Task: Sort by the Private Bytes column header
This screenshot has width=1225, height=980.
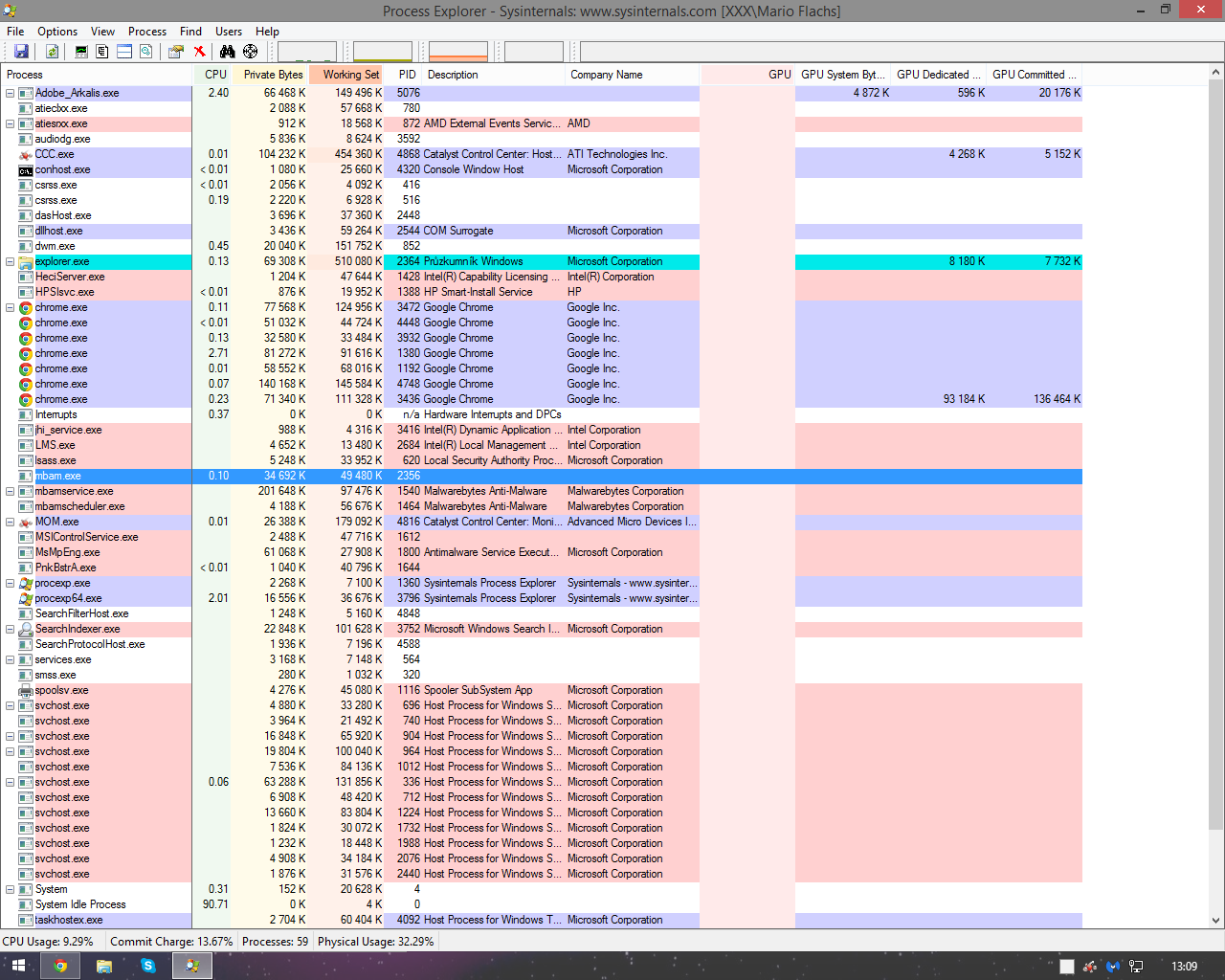Action: coord(273,75)
